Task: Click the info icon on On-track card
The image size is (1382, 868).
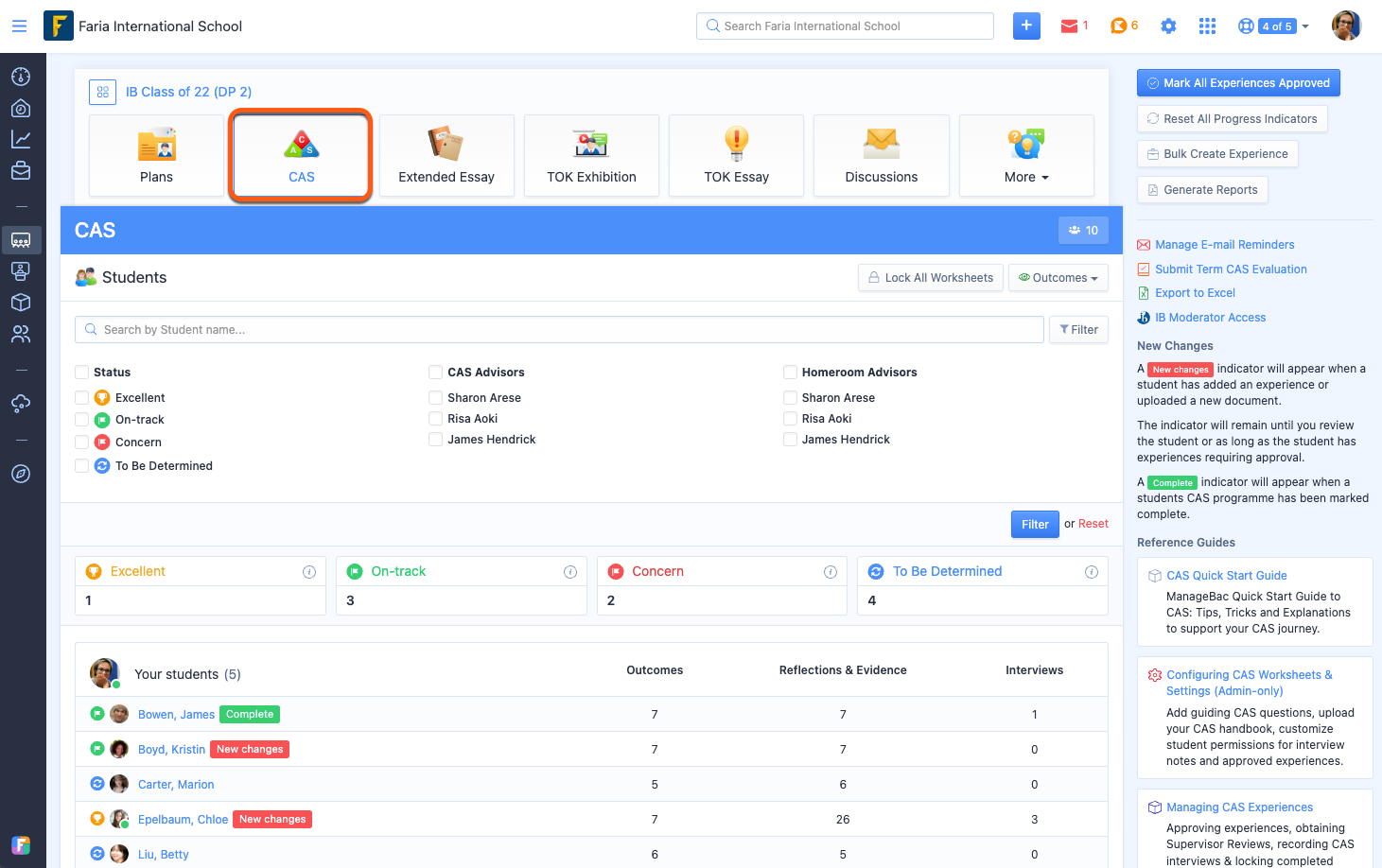Action: pyautogui.click(x=570, y=572)
